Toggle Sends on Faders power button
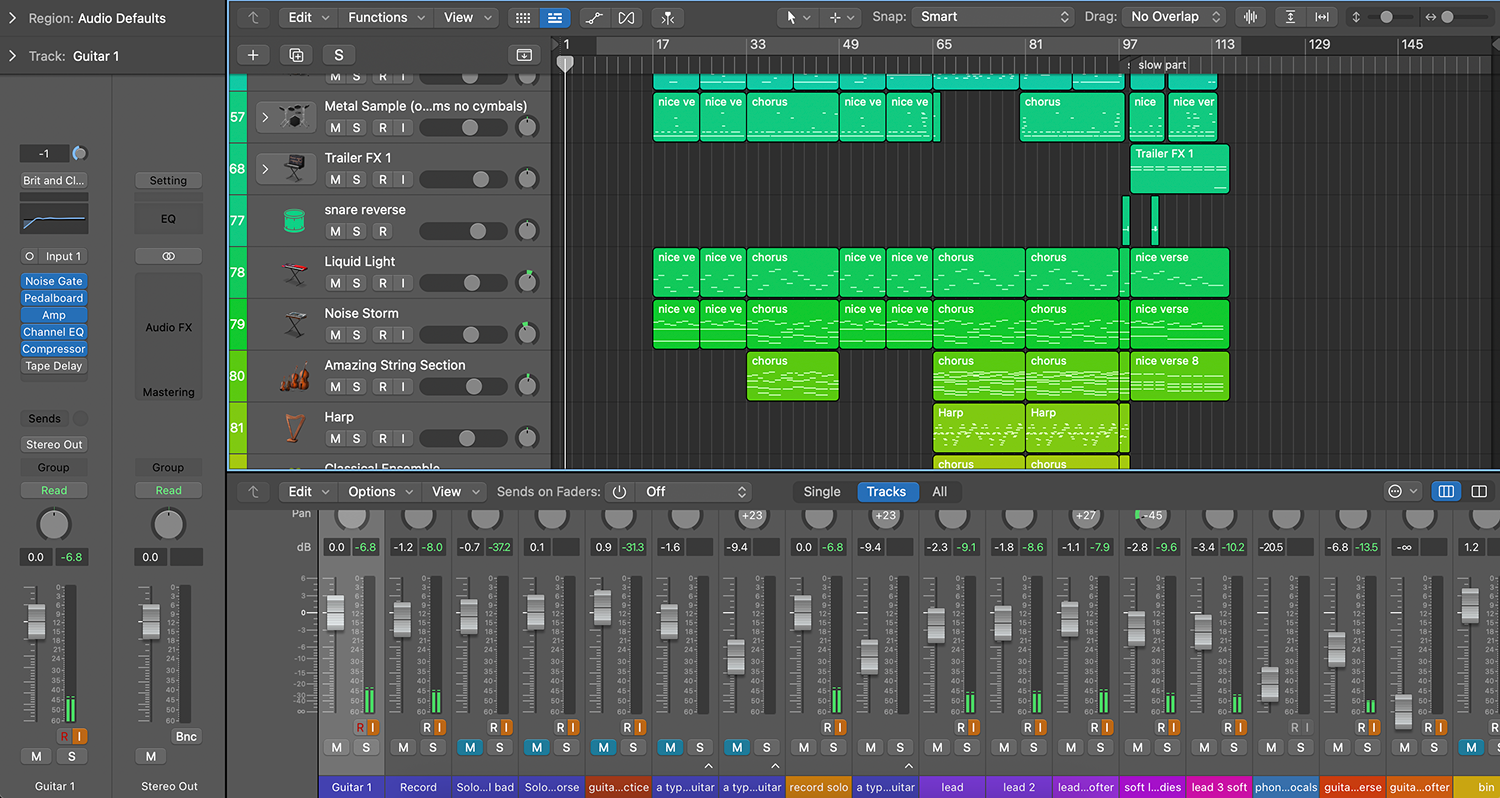1500x798 pixels. click(619, 492)
